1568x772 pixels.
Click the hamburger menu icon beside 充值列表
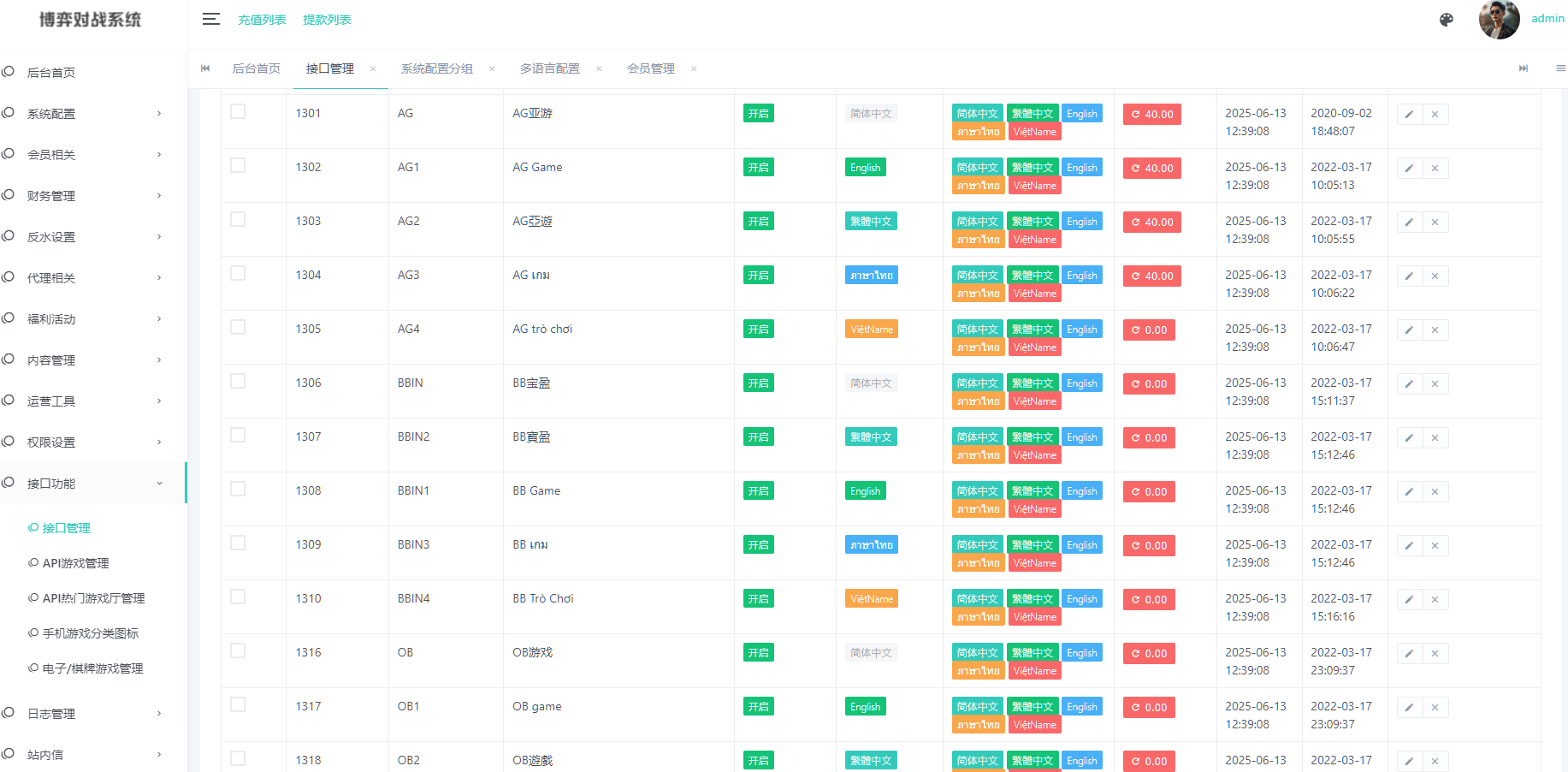click(210, 20)
